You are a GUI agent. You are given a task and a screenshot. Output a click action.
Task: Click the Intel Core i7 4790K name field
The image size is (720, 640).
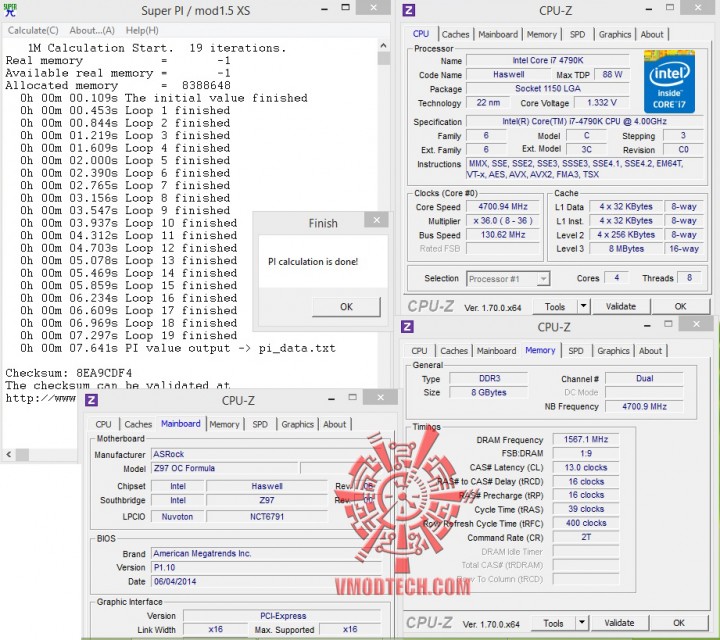547,60
